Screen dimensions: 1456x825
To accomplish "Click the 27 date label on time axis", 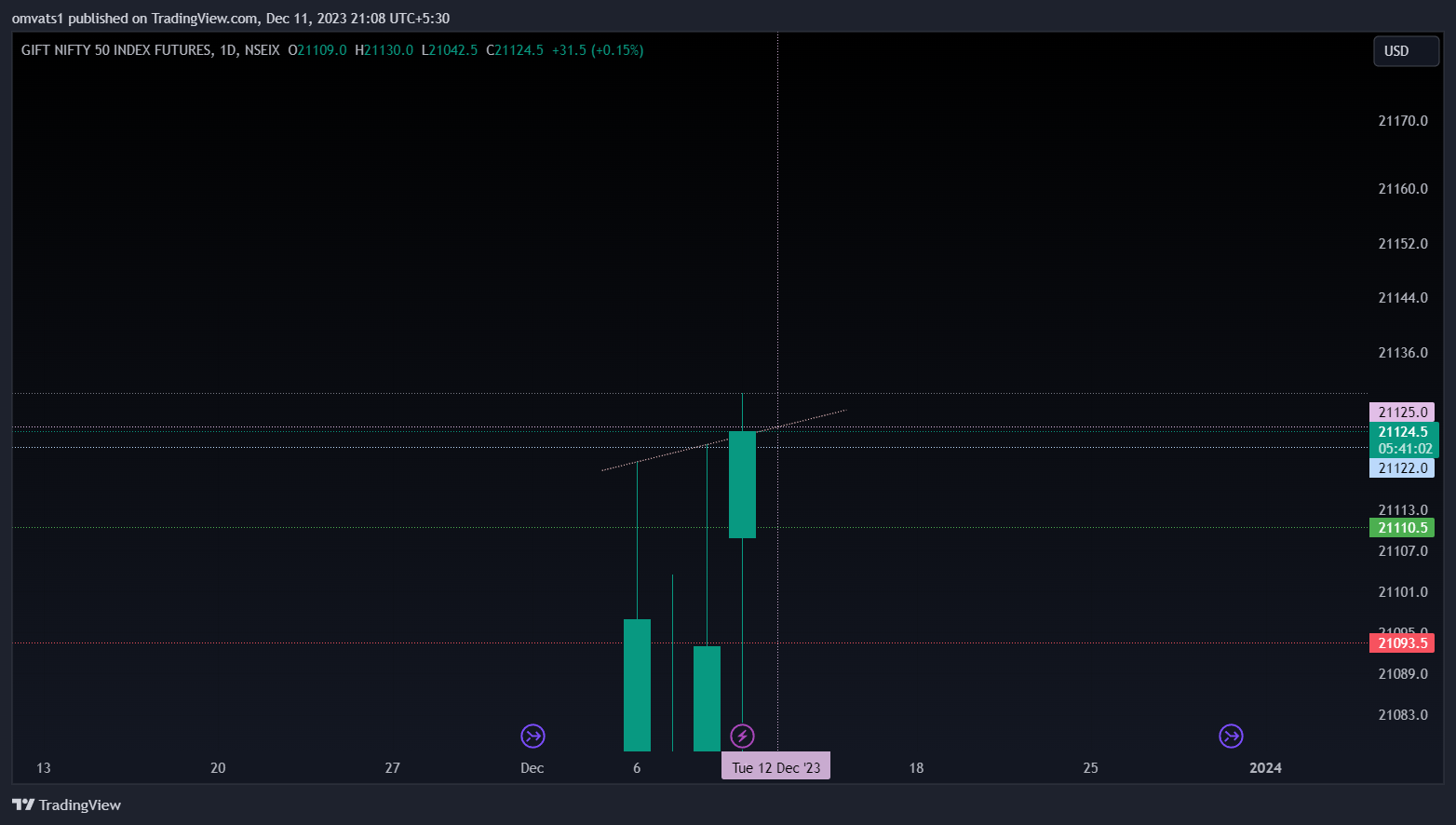I will 393,768.
